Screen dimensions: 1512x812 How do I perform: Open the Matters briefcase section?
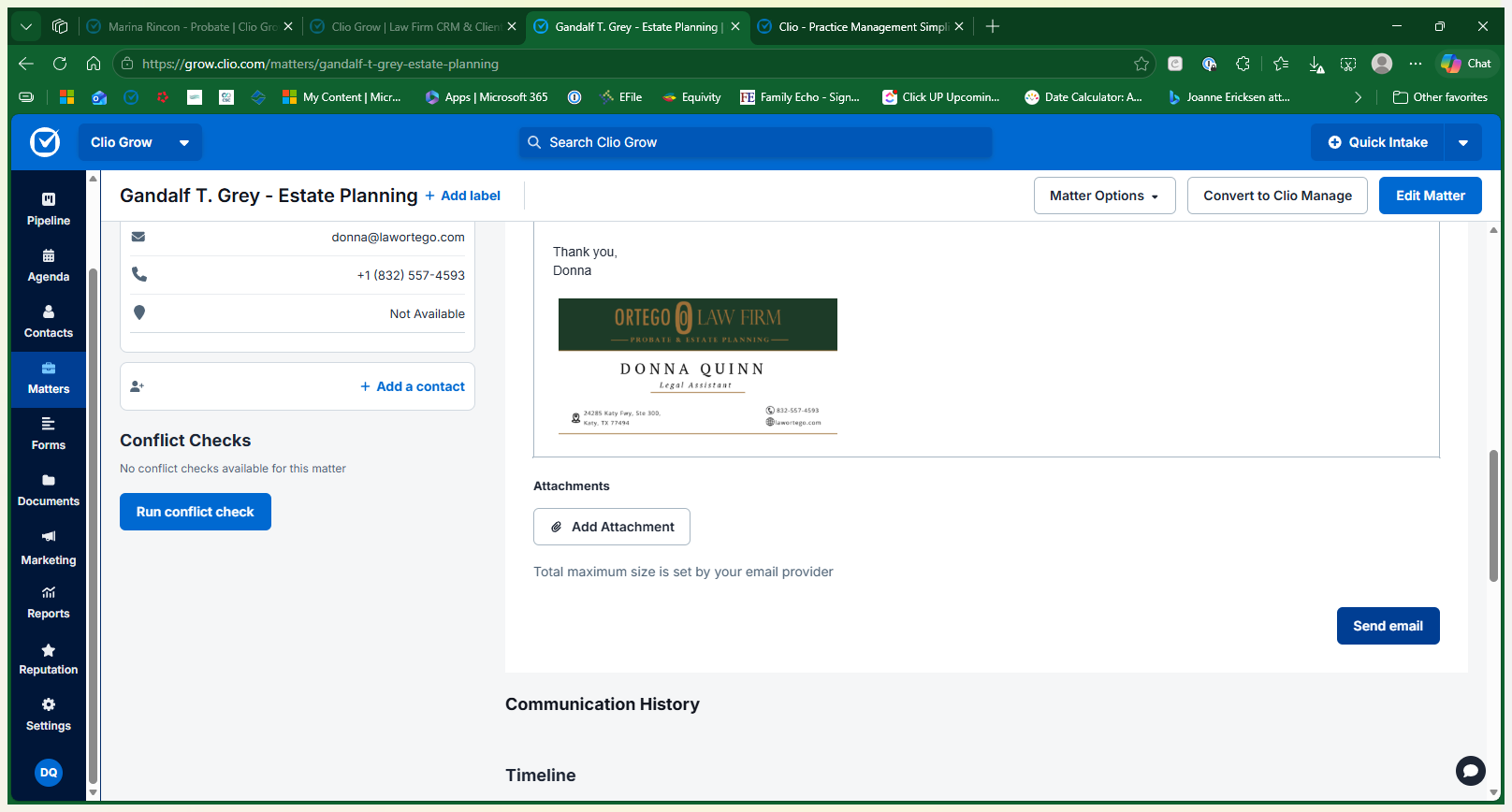tap(49, 378)
